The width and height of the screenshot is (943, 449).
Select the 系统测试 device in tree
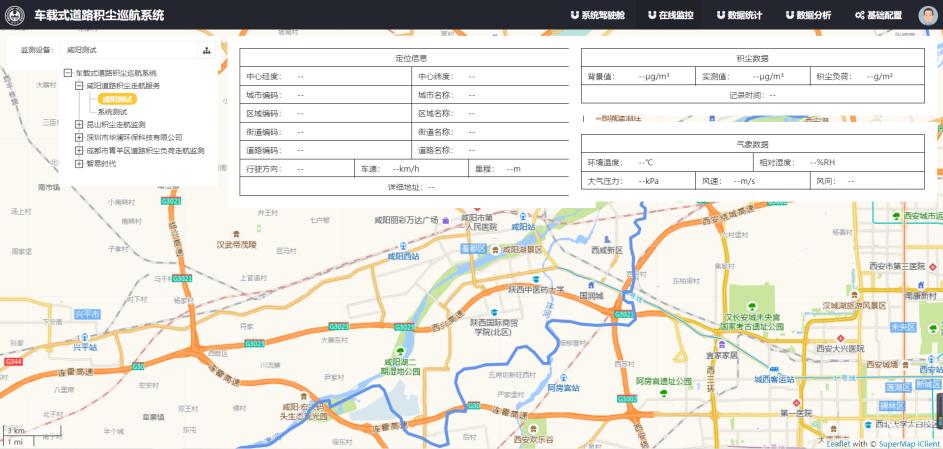(112, 112)
